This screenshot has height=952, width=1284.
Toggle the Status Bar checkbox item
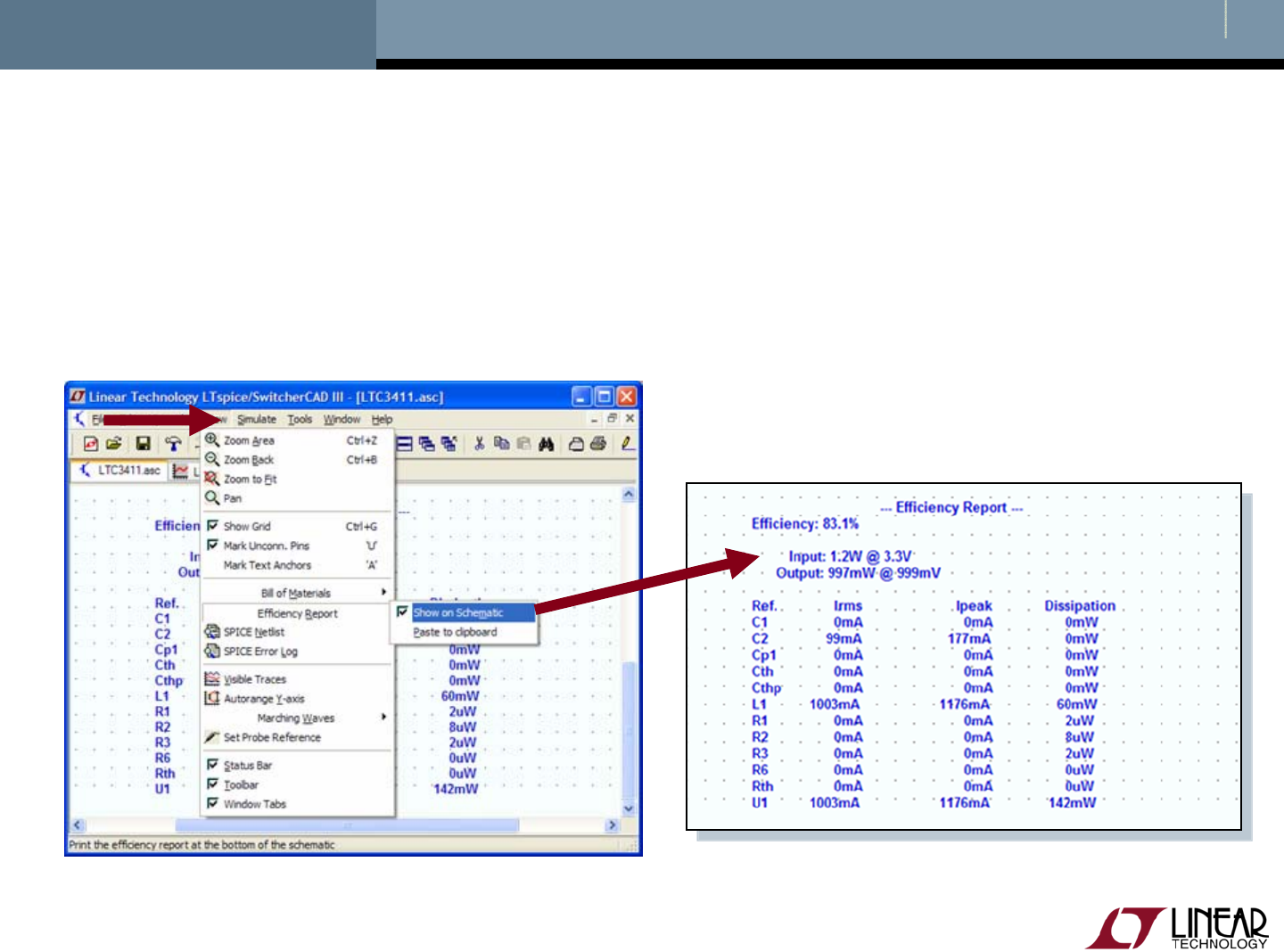coord(298,766)
